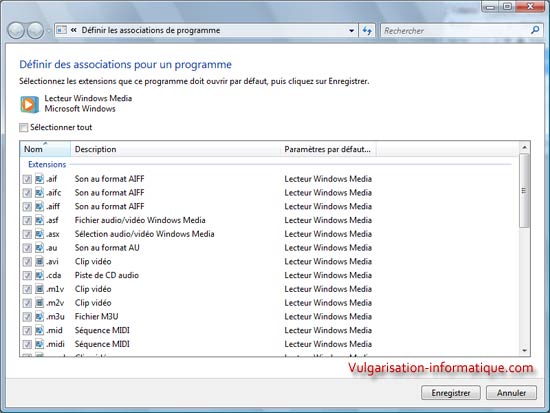Screen dimensions: 550x413
Task: Click the Lecteur Windows Media program icon
Action: tap(29, 104)
